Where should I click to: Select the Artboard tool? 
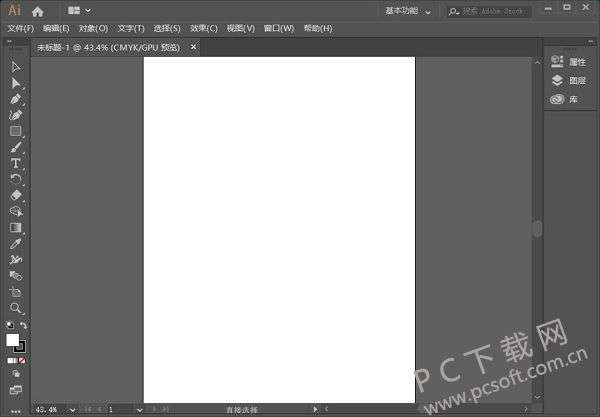pos(15,292)
